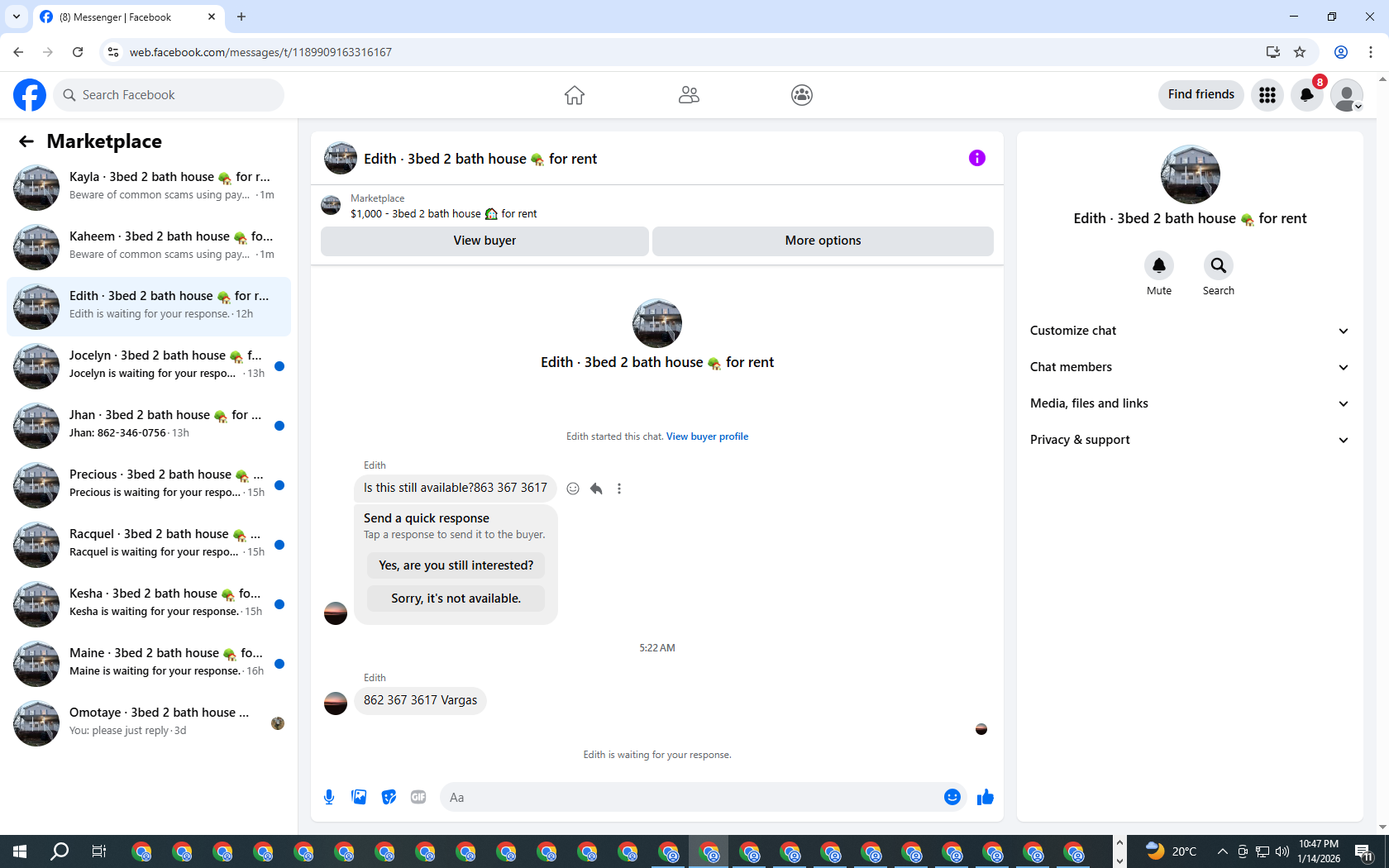The height and width of the screenshot is (868, 1389).
Task: Click the browser address bar URL
Action: pyautogui.click(x=260, y=52)
